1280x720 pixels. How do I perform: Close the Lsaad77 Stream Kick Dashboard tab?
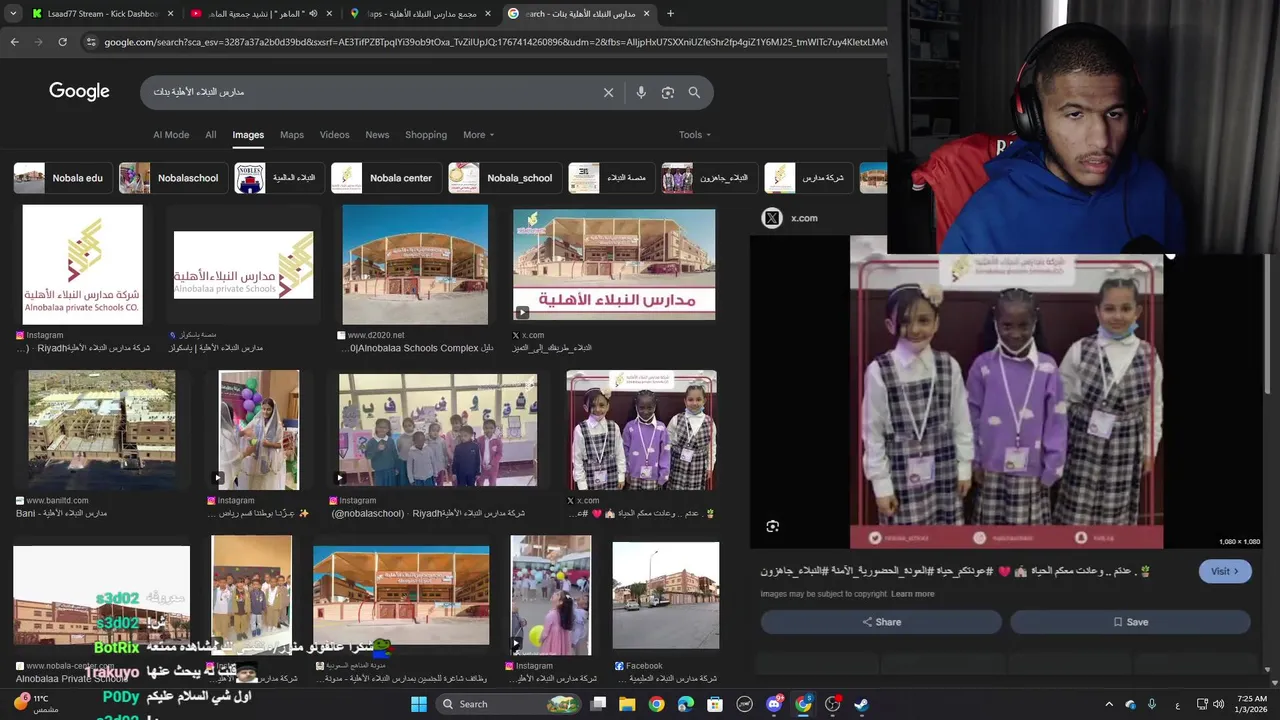(x=170, y=13)
